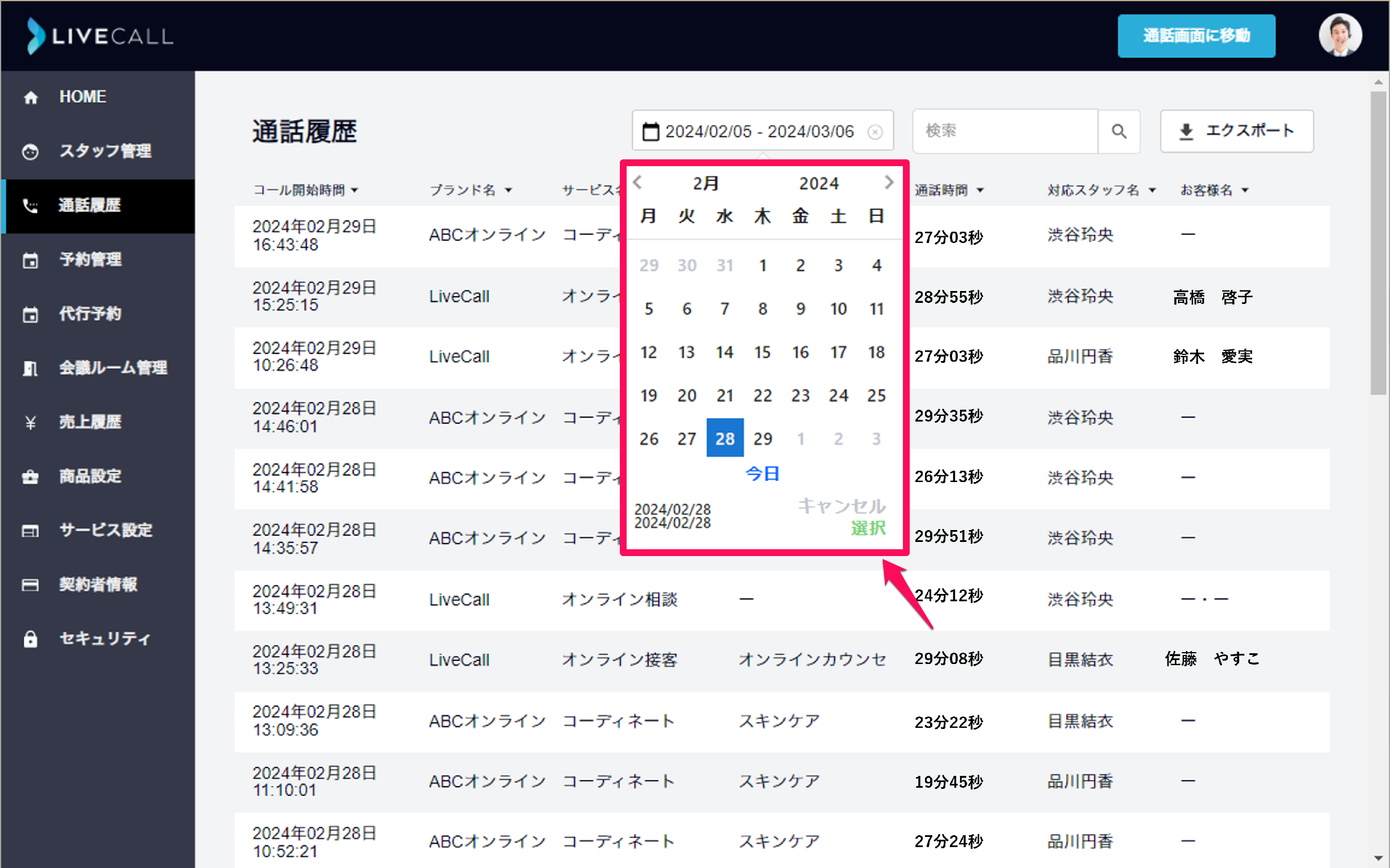
Task: Go to next month in calendar
Action: pos(888,183)
